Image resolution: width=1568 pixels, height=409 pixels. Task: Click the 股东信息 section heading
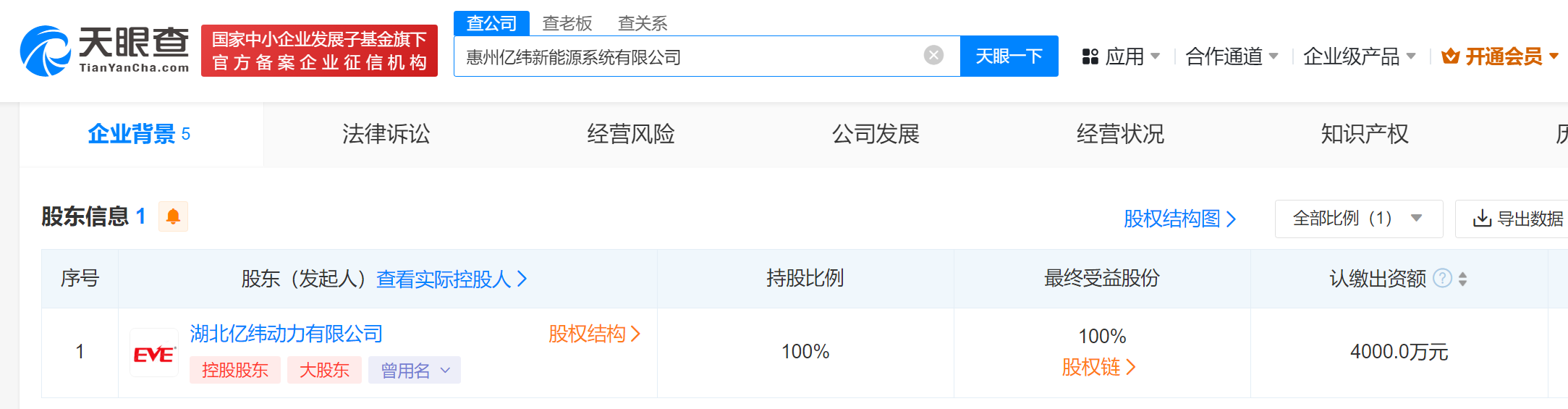[x=85, y=216]
